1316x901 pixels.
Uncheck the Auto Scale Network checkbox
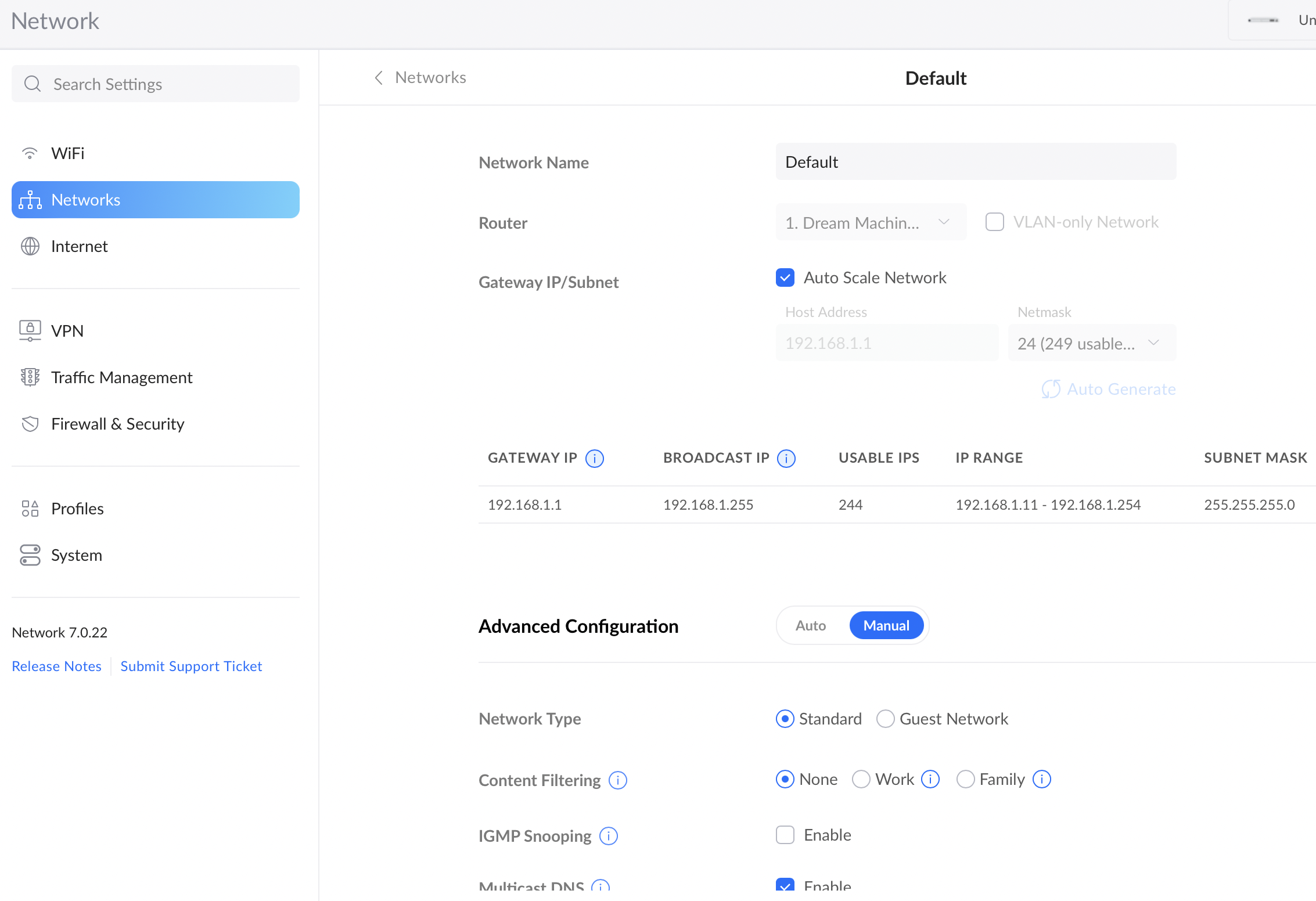click(x=785, y=277)
